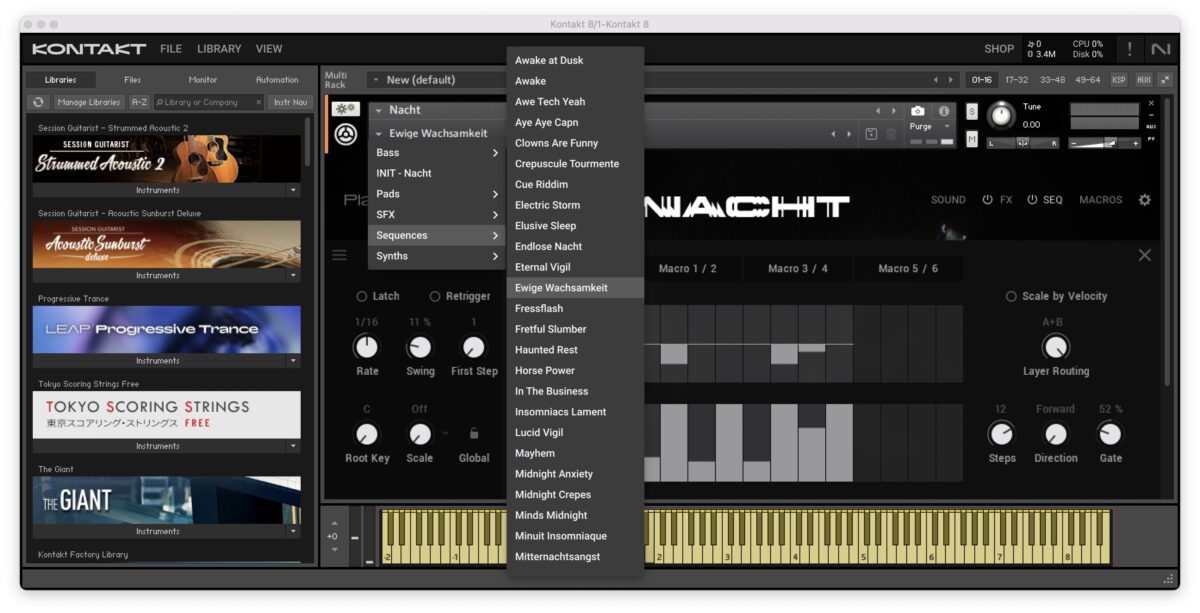The width and height of the screenshot is (1200, 613).
Task: Open the Pads snapshot submenu
Action: [437, 194]
